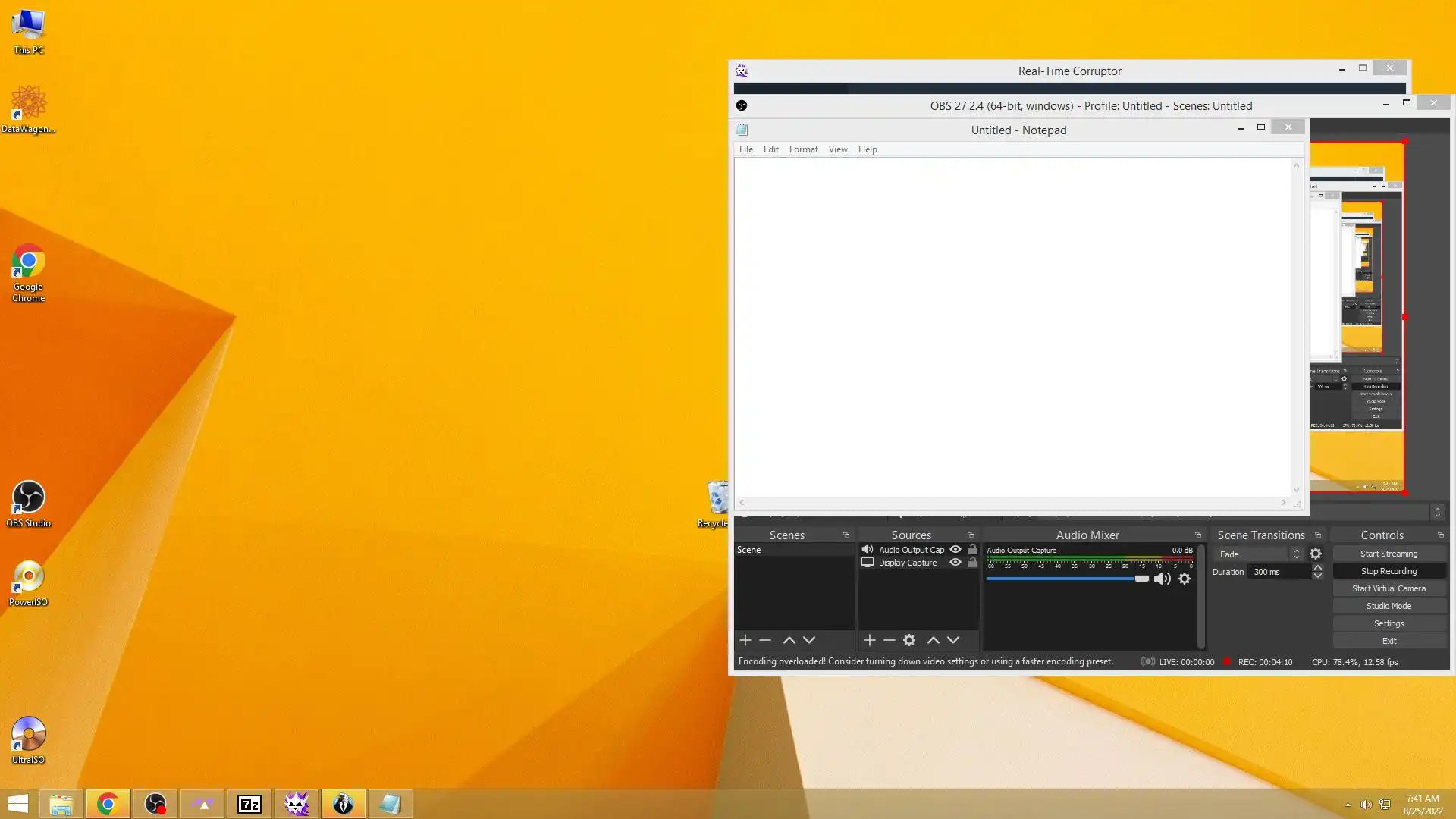The height and width of the screenshot is (819, 1456).
Task: Move scene down in Scenes list
Action: point(809,640)
